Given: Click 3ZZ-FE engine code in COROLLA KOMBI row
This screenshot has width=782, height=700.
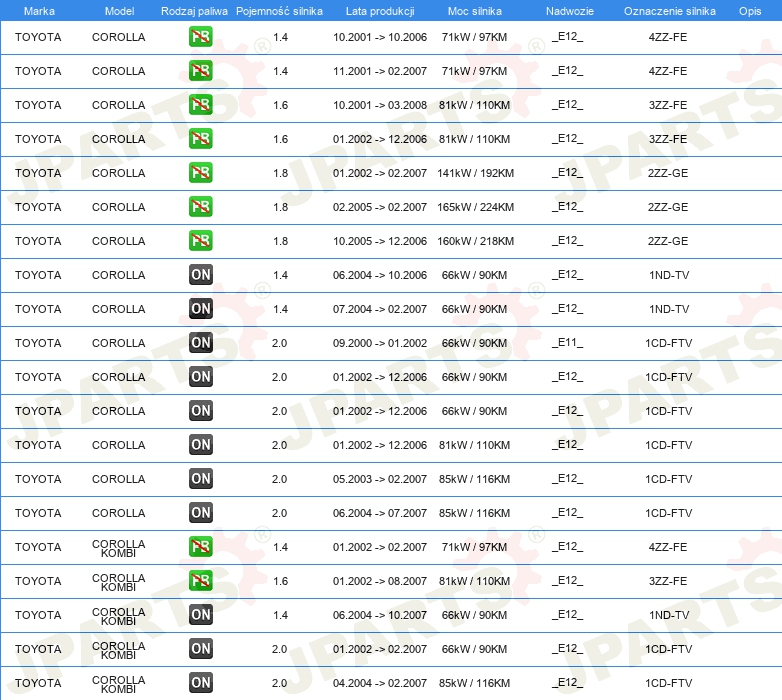Looking at the screenshot, I should pyautogui.click(x=668, y=581).
